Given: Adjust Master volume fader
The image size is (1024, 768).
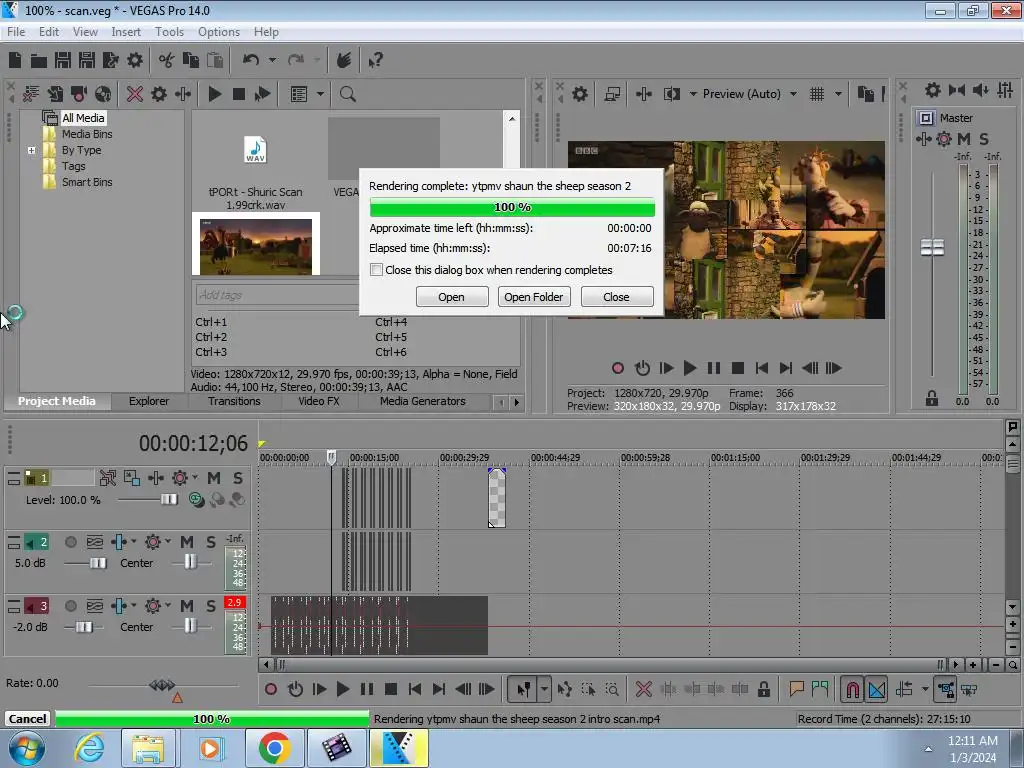Looking at the screenshot, I should click(x=932, y=248).
